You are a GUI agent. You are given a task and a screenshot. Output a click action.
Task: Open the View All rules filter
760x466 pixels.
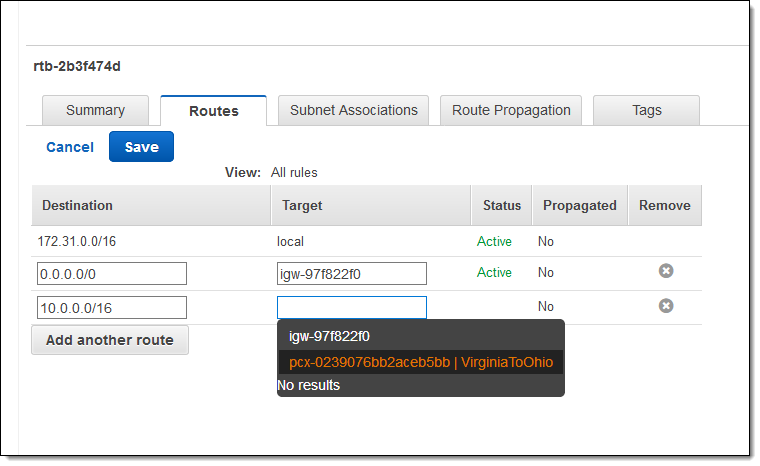(294, 172)
